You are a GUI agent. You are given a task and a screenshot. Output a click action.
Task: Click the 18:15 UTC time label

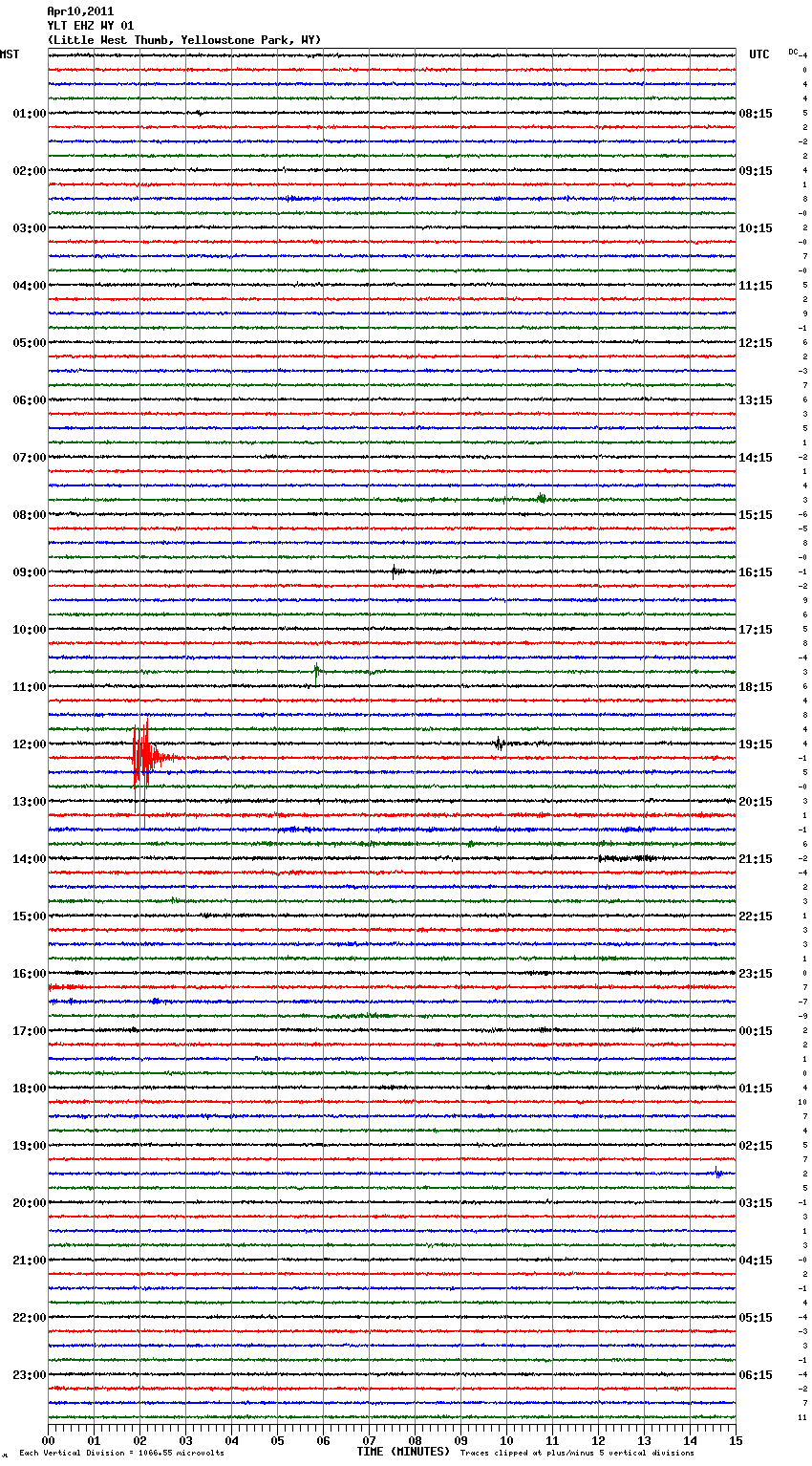point(756,687)
